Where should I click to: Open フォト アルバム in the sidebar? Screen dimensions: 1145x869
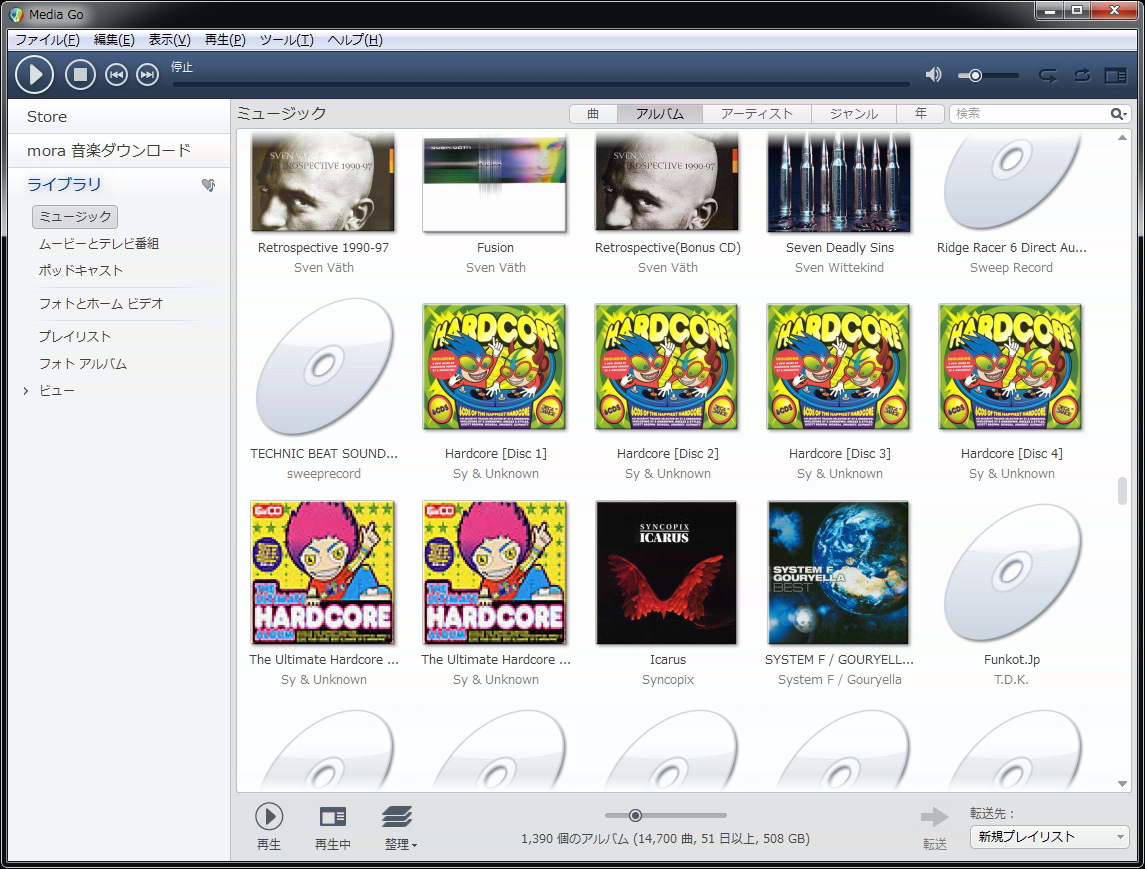tap(83, 363)
